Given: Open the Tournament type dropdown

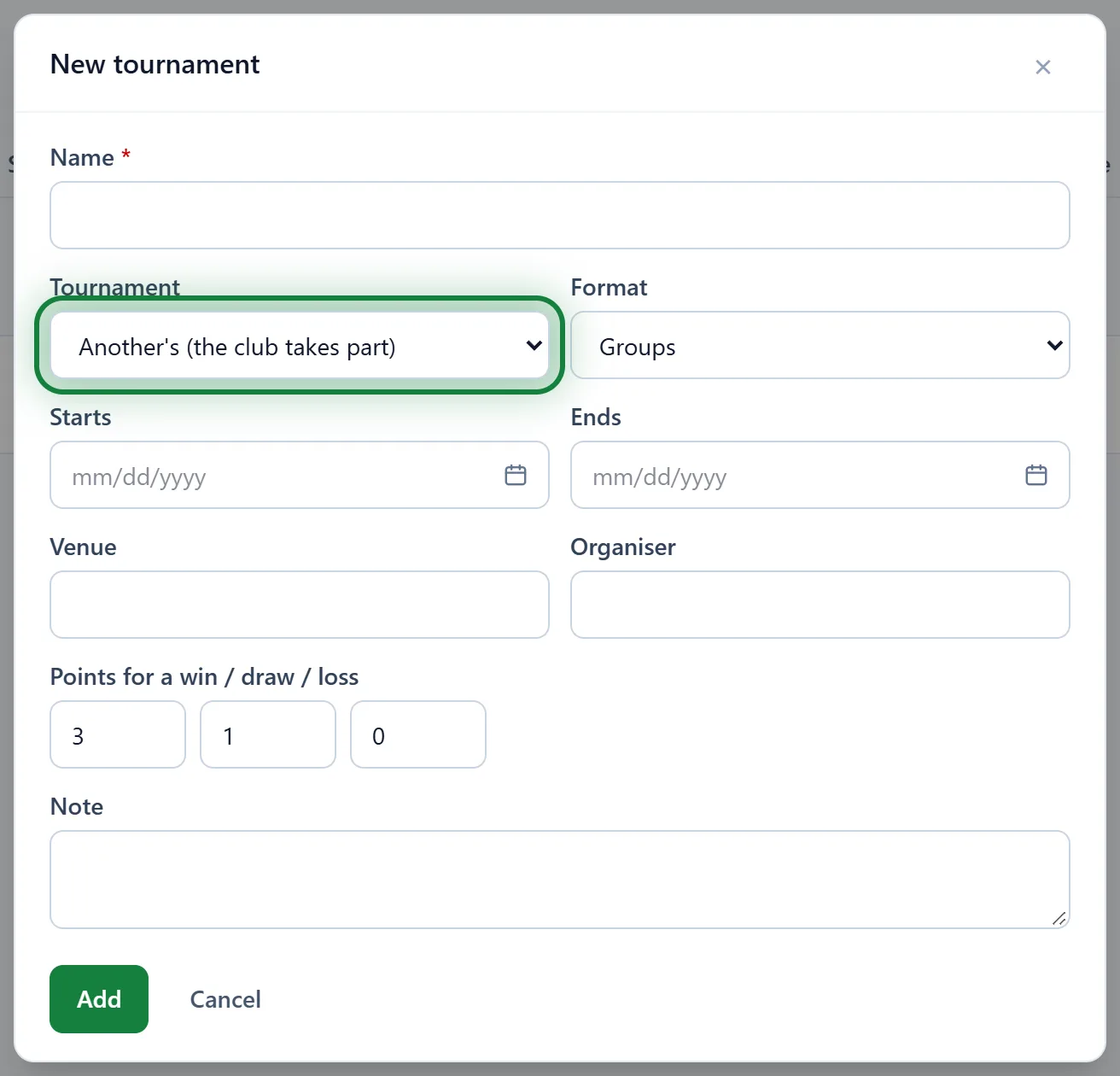Looking at the screenshot, I should pyautogui.click(x=300, y=345).
